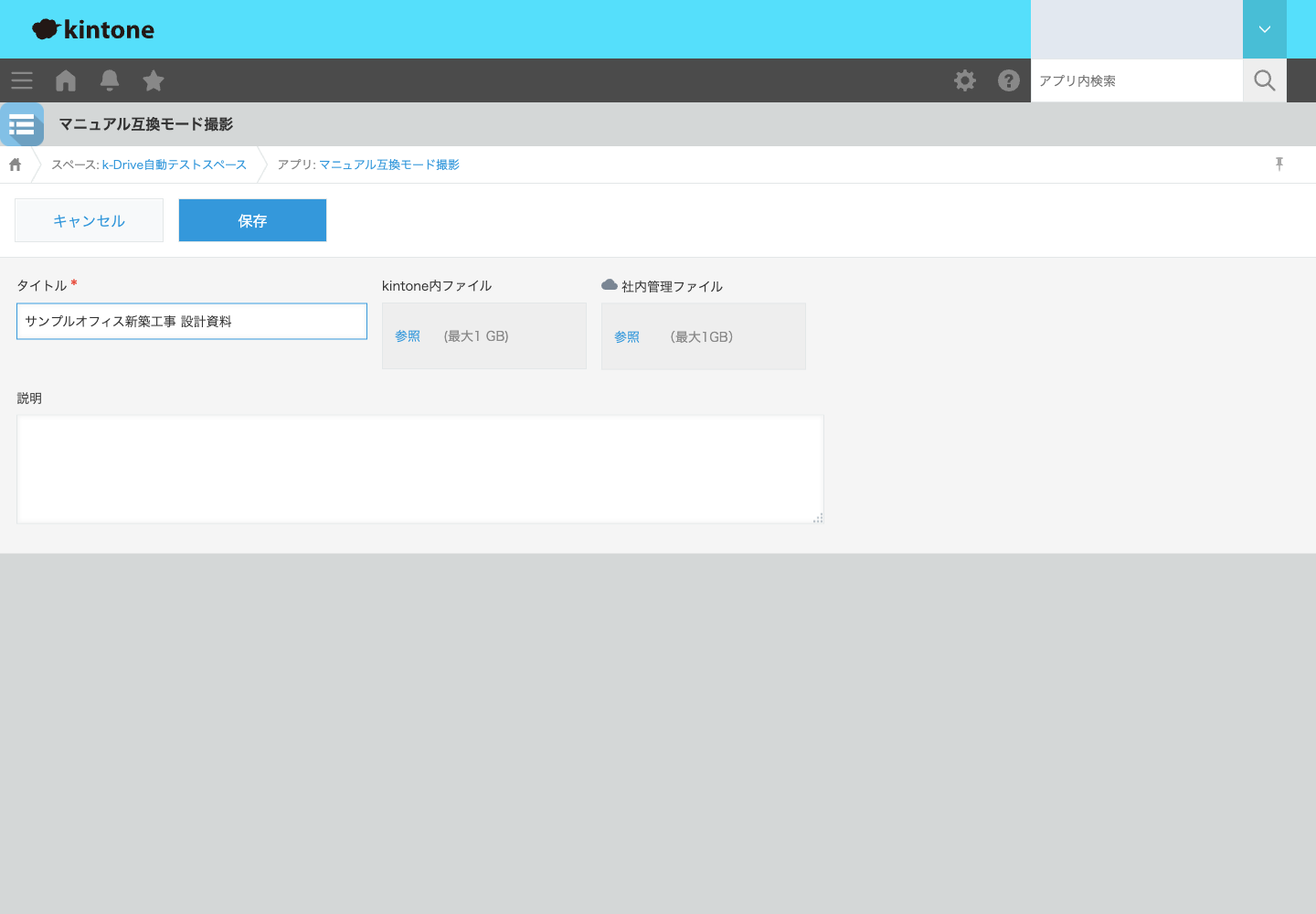This screenshot has height=914, width=1316.
Task: Go to the kintone home icon
Action: [x=66, y=80]
